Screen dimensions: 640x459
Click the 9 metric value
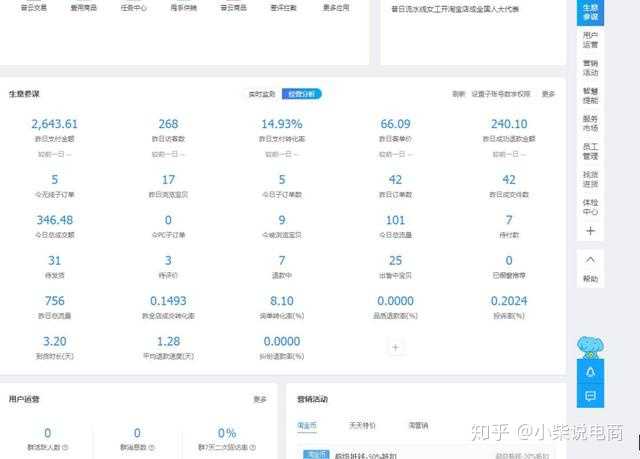click(282, 220)
